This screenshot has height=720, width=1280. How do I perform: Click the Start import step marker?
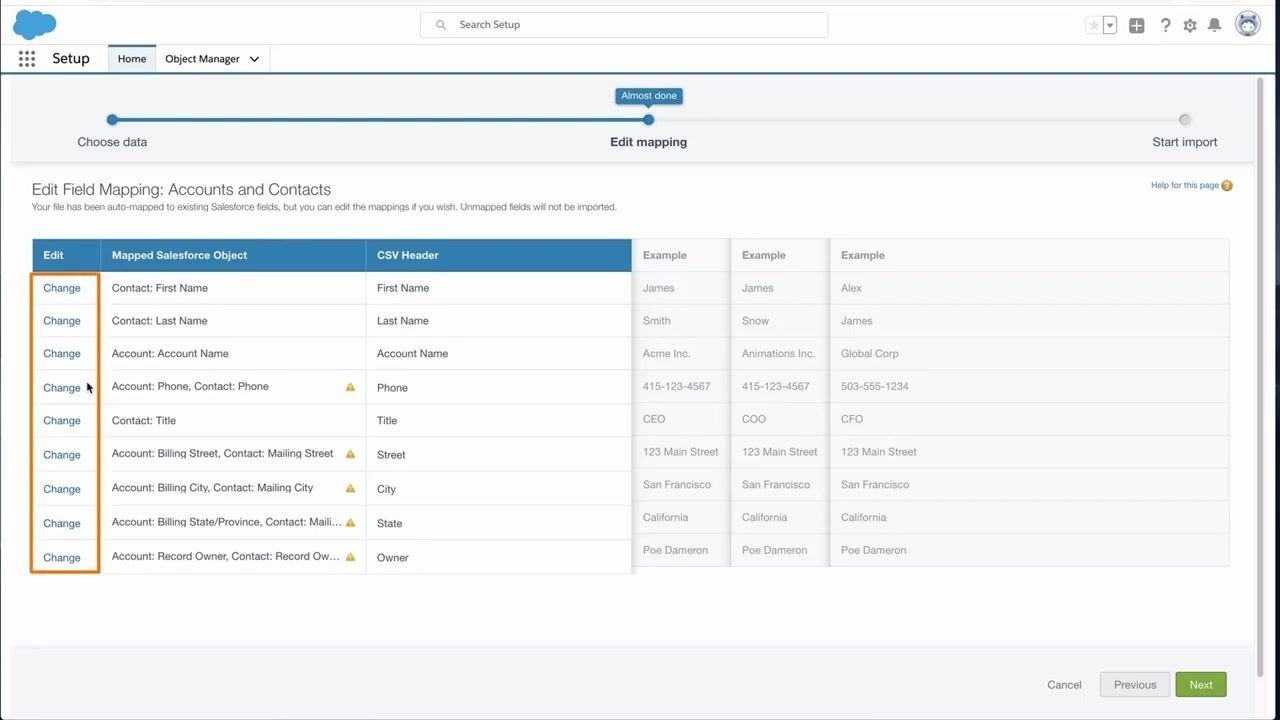pos(1185,120)
